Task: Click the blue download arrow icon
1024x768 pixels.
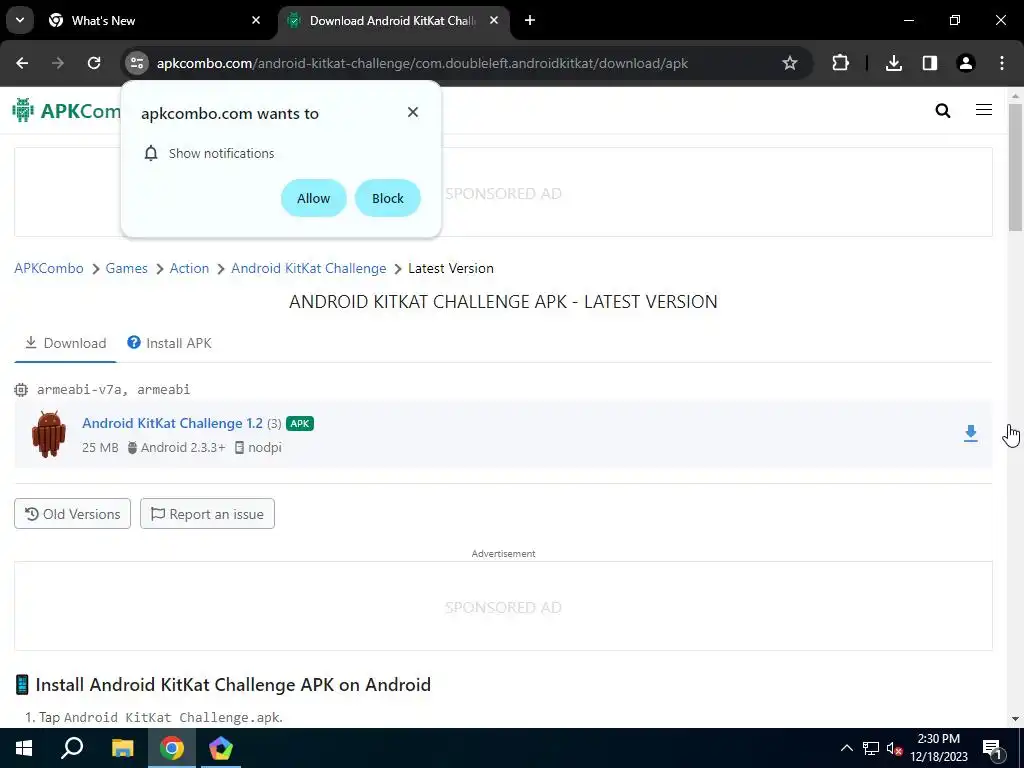Action: coord(970,434)
